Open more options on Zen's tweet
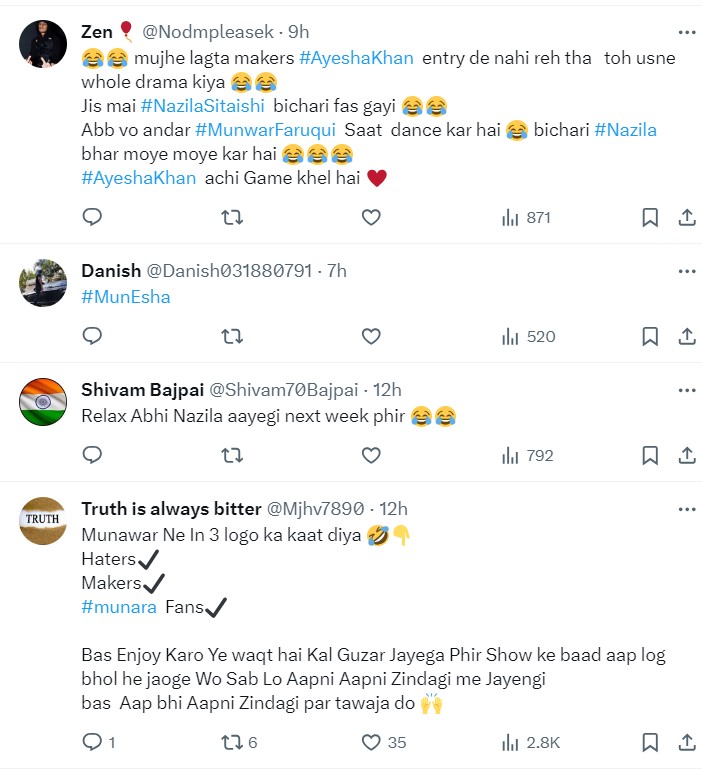This screenshot has height=772, width=702. click(x=686, y=31)
